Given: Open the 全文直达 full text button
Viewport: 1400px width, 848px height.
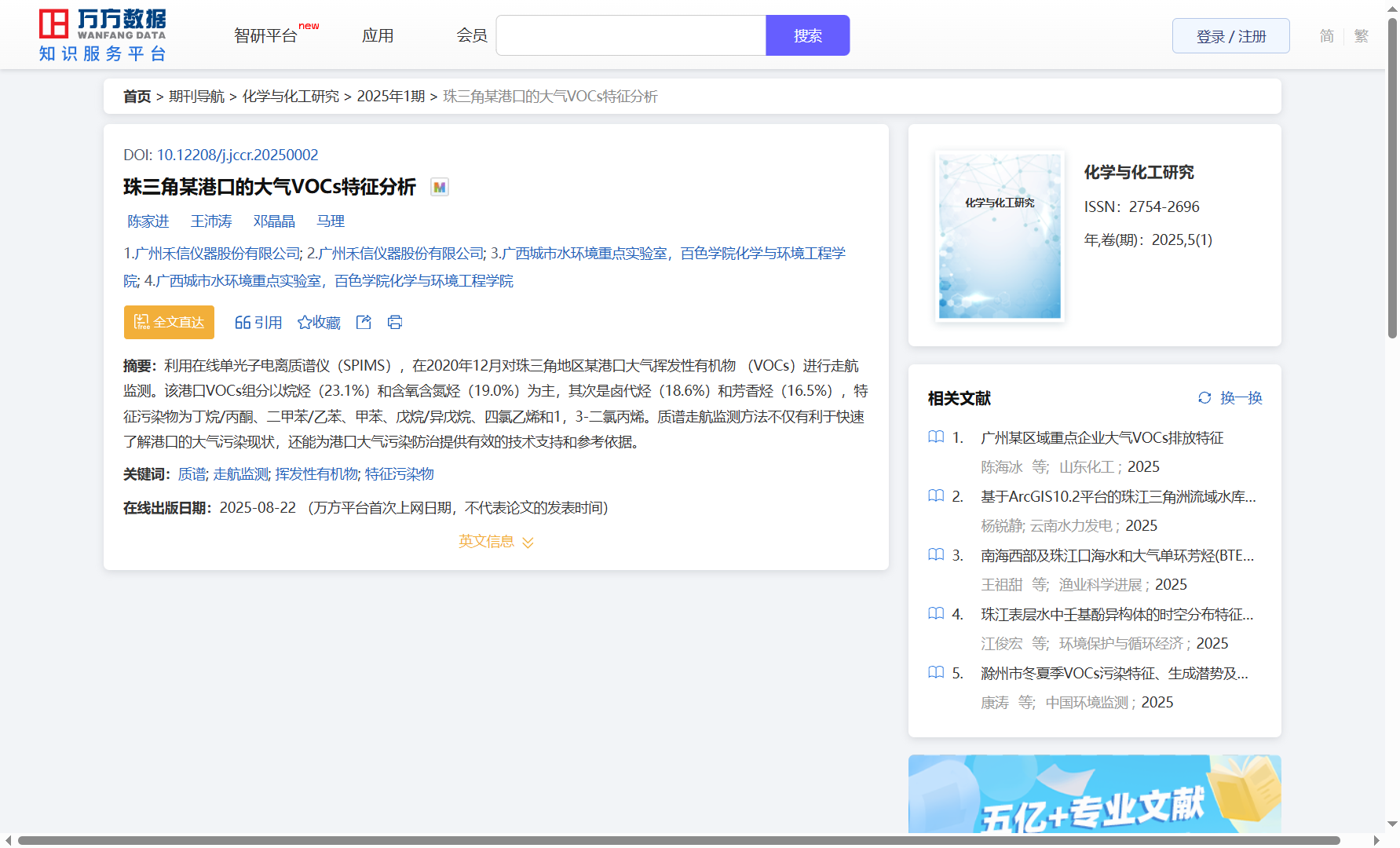Looking at the screenshot, I should tap(169, 322).
